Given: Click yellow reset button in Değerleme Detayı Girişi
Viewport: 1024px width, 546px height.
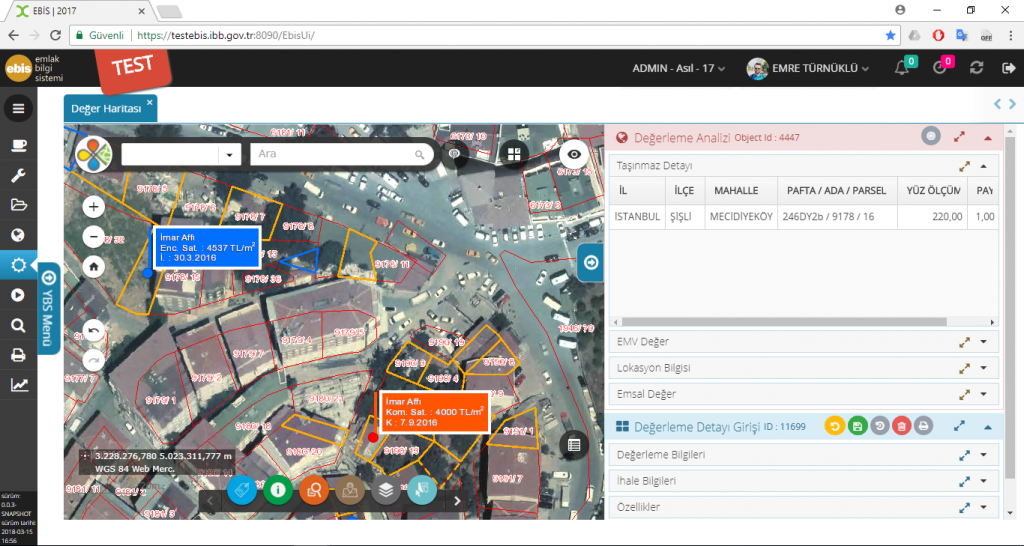Looking at the screenshot, I should click(835, 426).
